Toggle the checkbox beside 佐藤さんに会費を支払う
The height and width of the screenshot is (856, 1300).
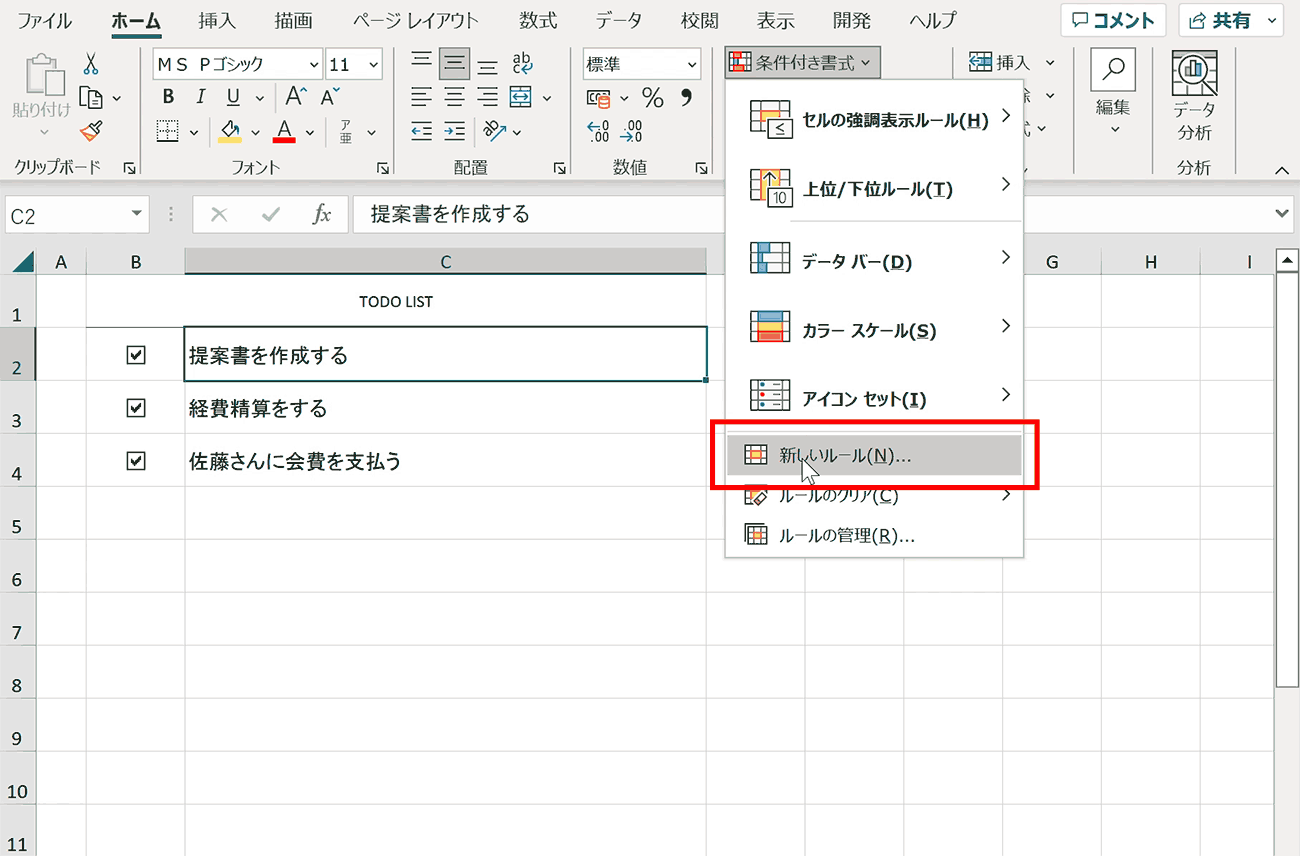136,460
